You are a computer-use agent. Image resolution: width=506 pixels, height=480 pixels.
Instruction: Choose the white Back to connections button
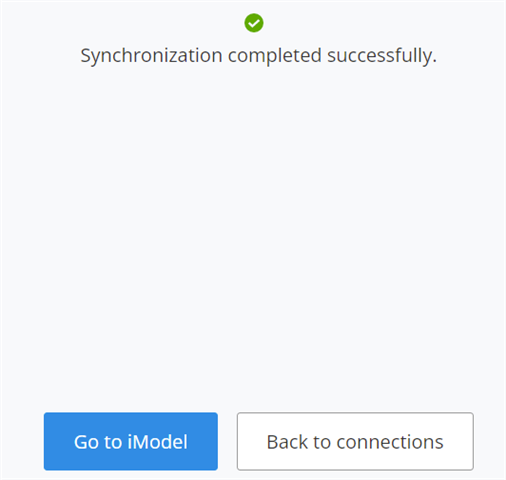pos(355,441)
